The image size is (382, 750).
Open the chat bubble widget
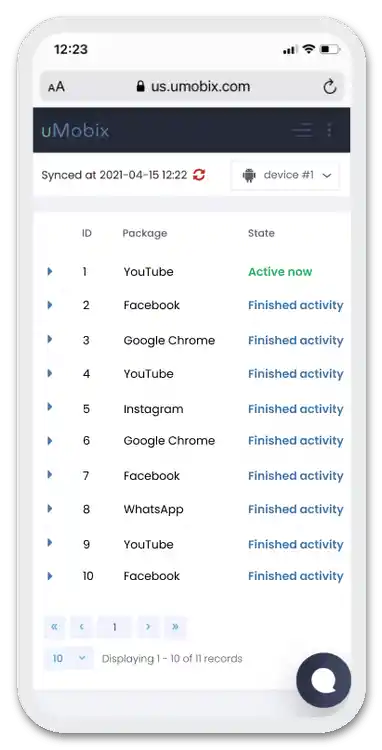324,680
